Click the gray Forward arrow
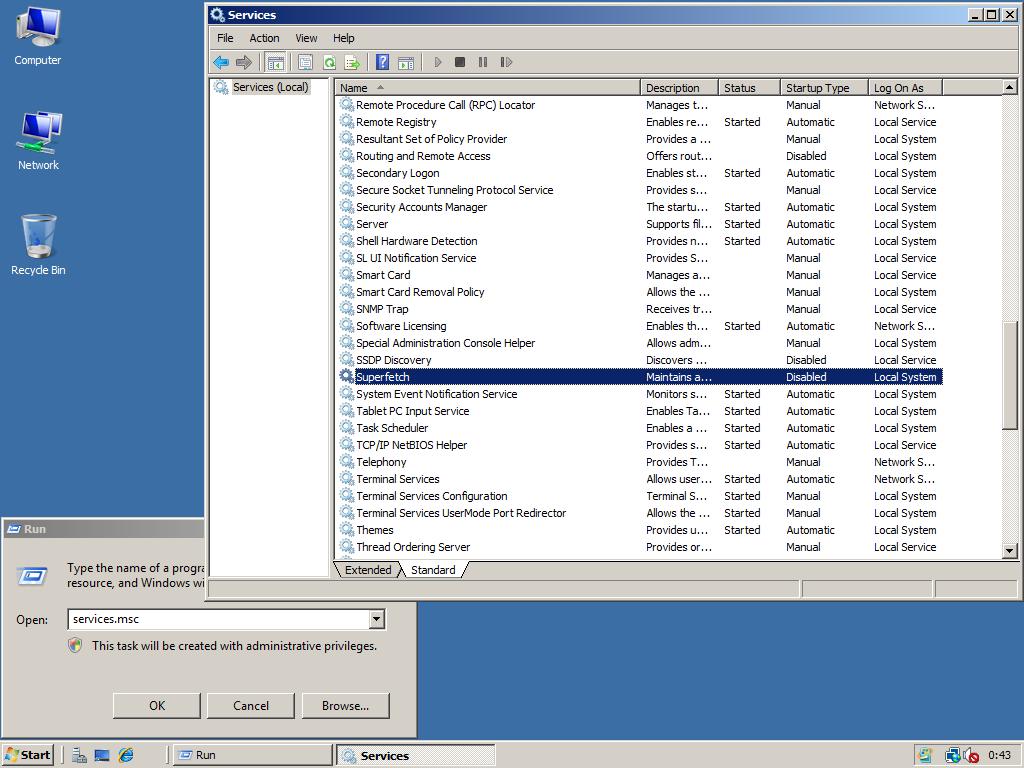Screen dimensions: 1024x768 pyautogui.click(x=244, y=63)
